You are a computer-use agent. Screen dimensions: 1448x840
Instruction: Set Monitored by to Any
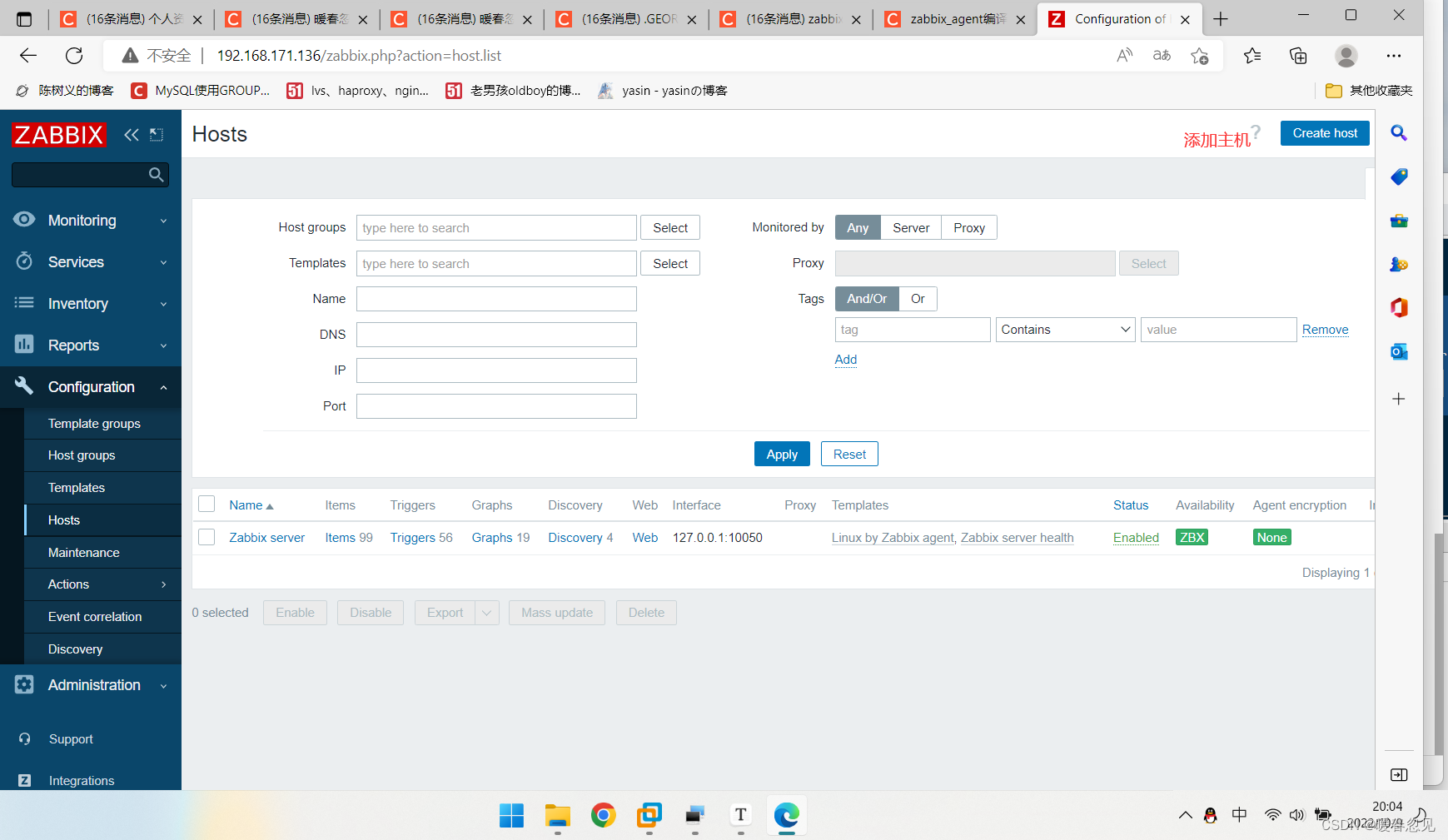858,227
